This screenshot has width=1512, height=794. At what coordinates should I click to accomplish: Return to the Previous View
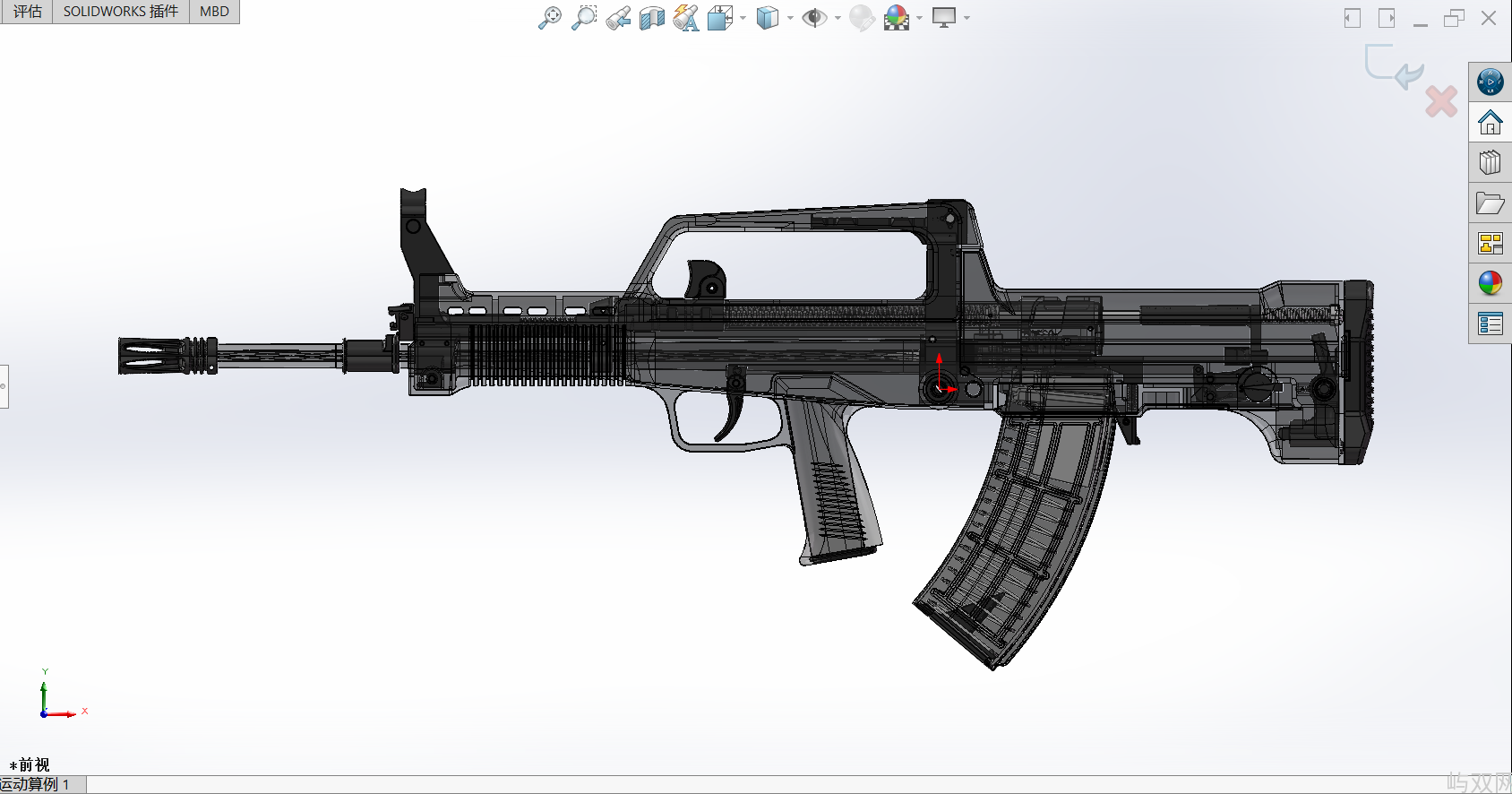point(618,17)
